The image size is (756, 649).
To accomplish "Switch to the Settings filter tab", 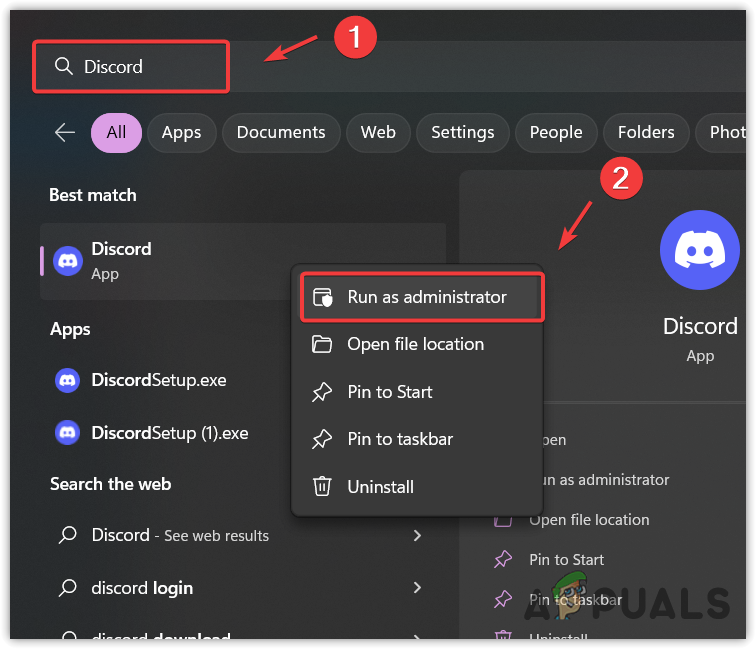I will coord(462,133).
